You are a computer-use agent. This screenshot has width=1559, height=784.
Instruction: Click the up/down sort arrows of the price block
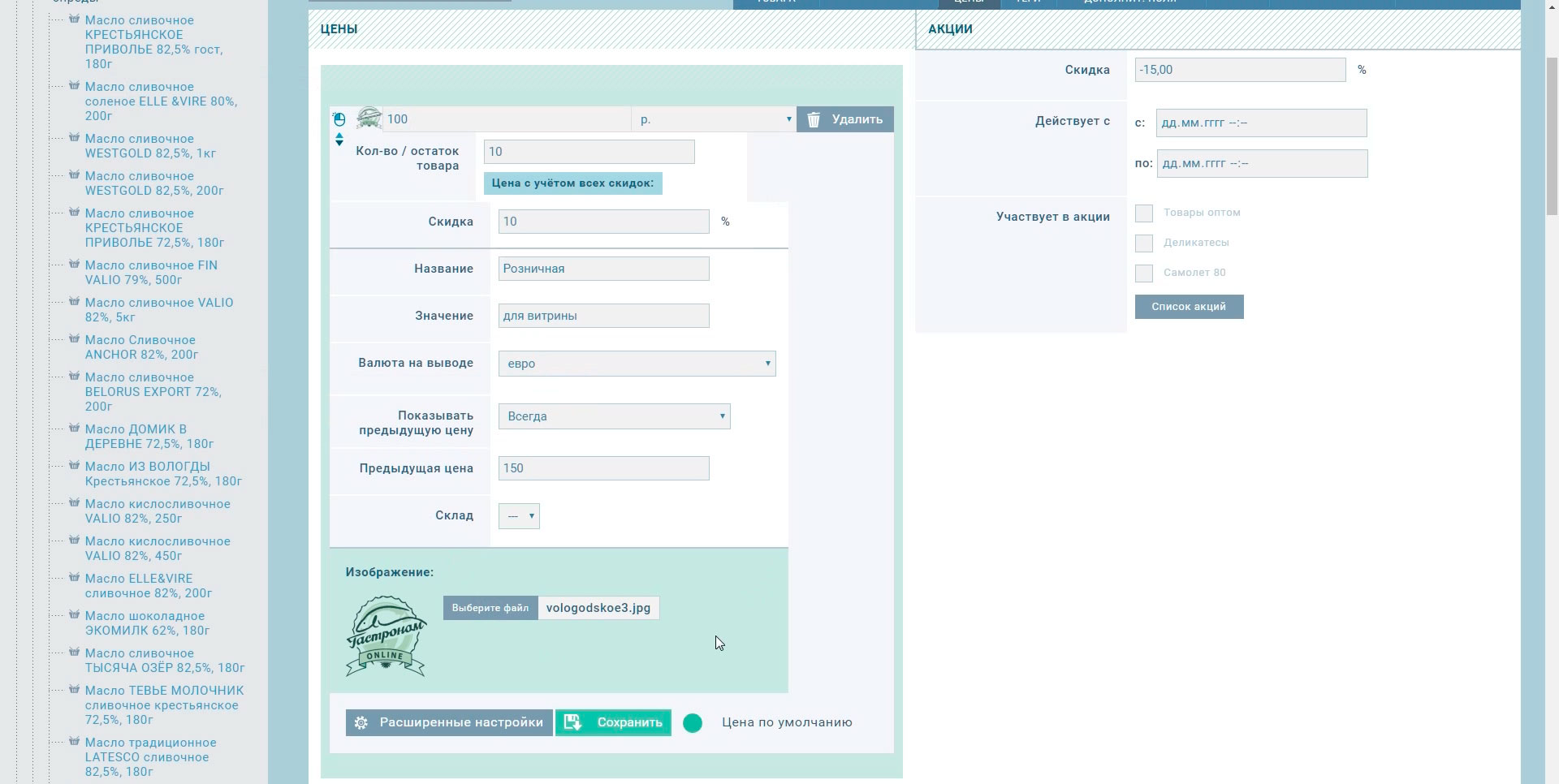339,140
